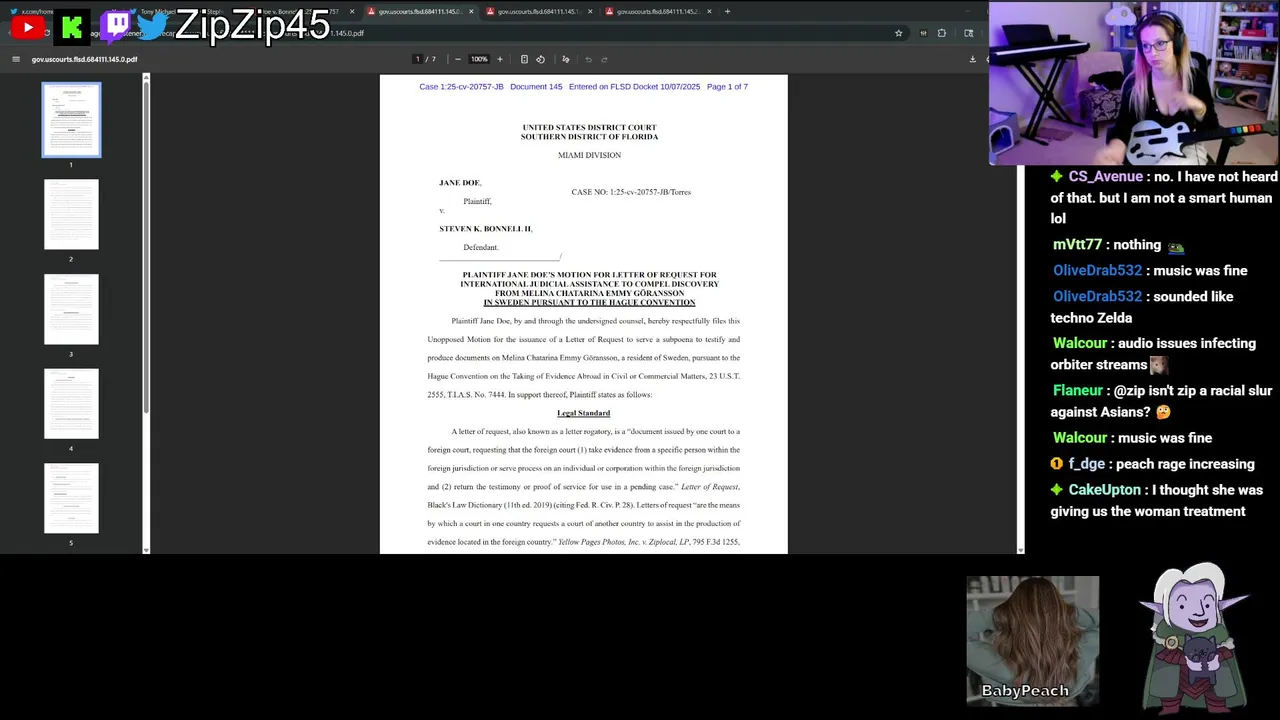Image resolution: width=1280 pixels, height=720 pixels.
Task: Switch to the third gov.uscourts PDF tab
Action: pos(656,12)
